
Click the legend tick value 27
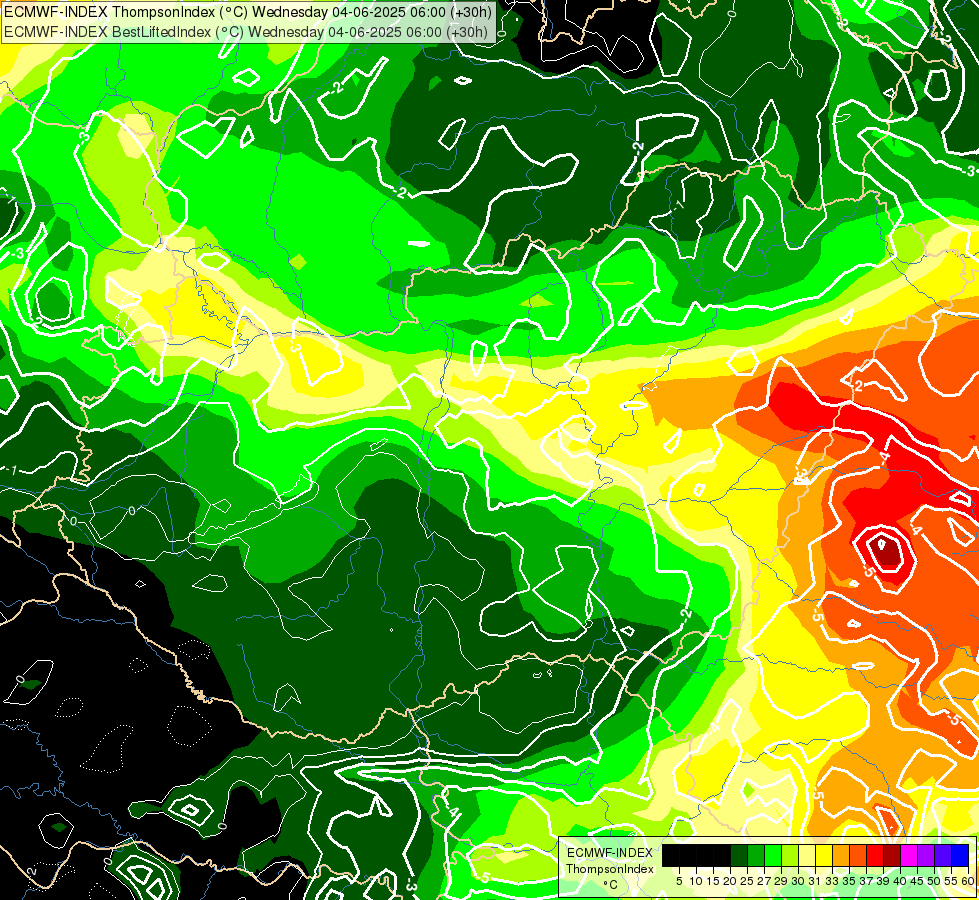[765, 881]
